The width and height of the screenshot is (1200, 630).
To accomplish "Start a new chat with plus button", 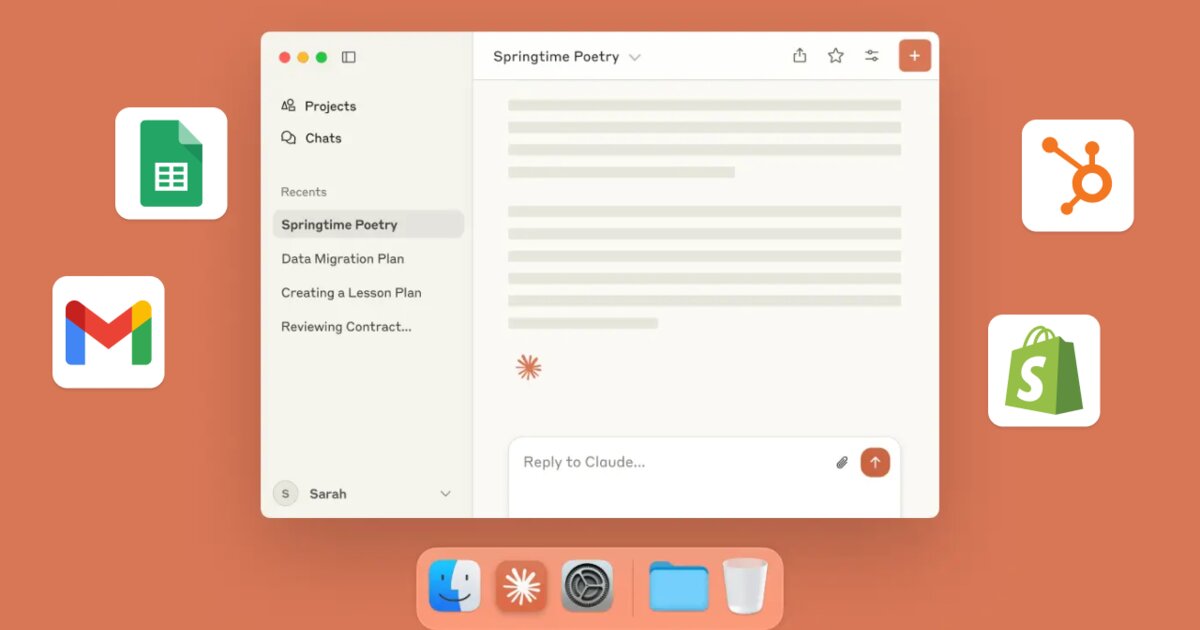I will click(x=914, y=56).
